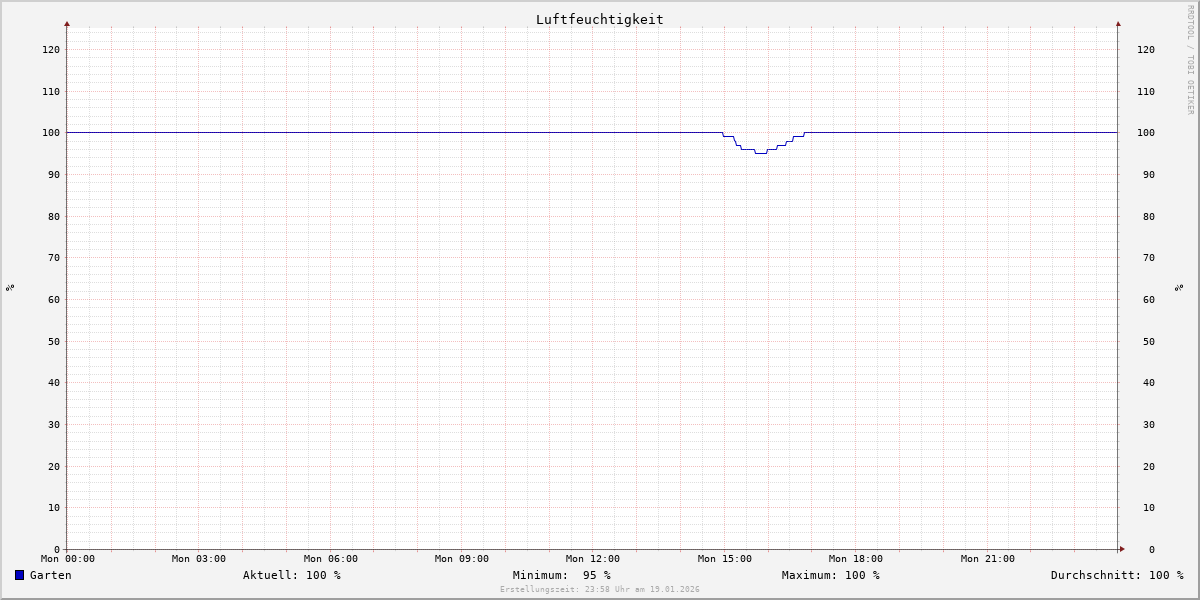Image resolution: width=1200 pixels, height=600 pixels.
Task: Click the Mon 09:00 time axis label
Action: [462, 559]
